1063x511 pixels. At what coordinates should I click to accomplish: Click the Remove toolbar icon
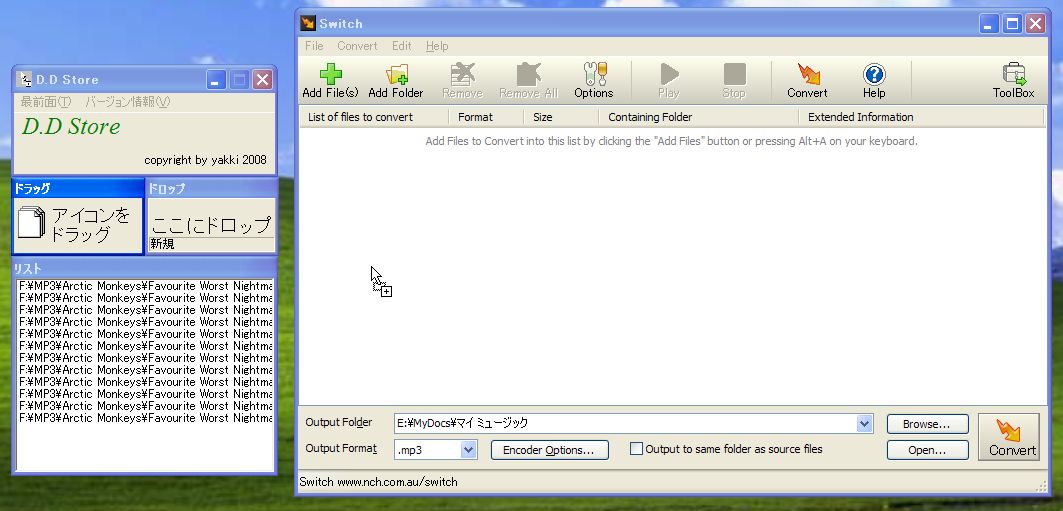[x=462, y=81]
